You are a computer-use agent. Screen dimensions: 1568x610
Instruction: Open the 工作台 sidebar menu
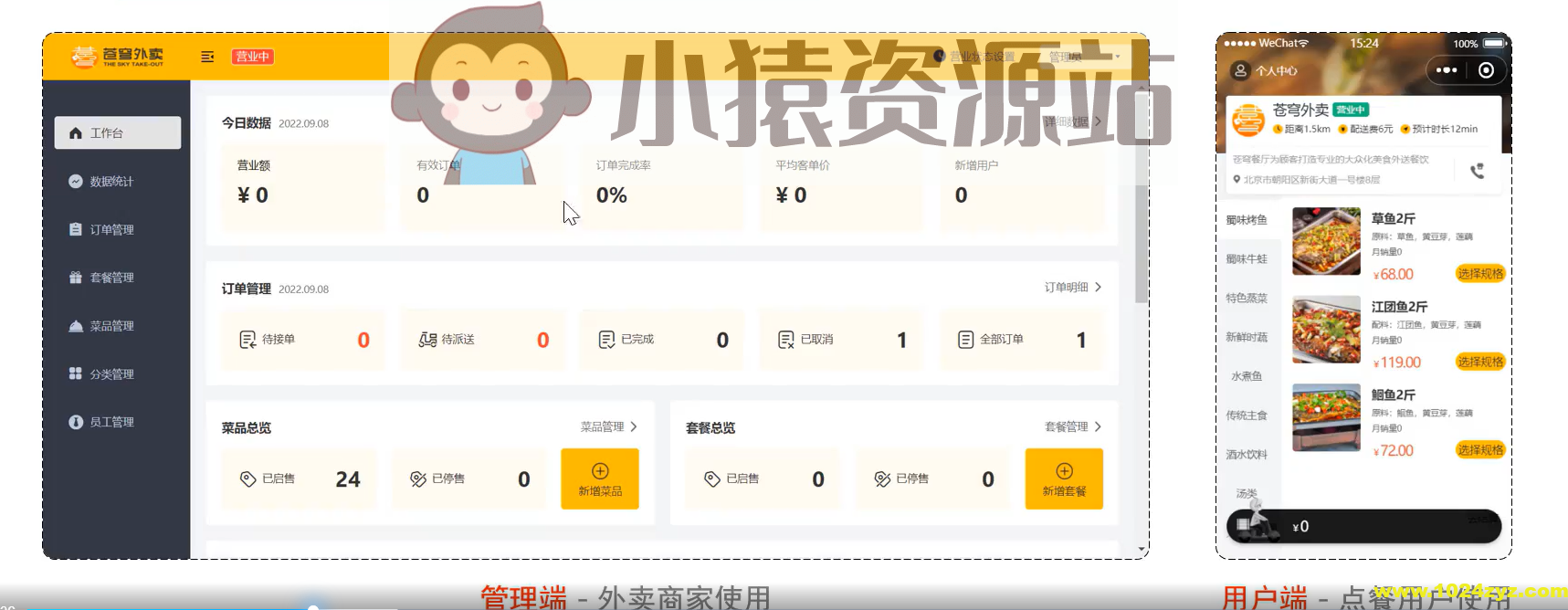point(118,132)
